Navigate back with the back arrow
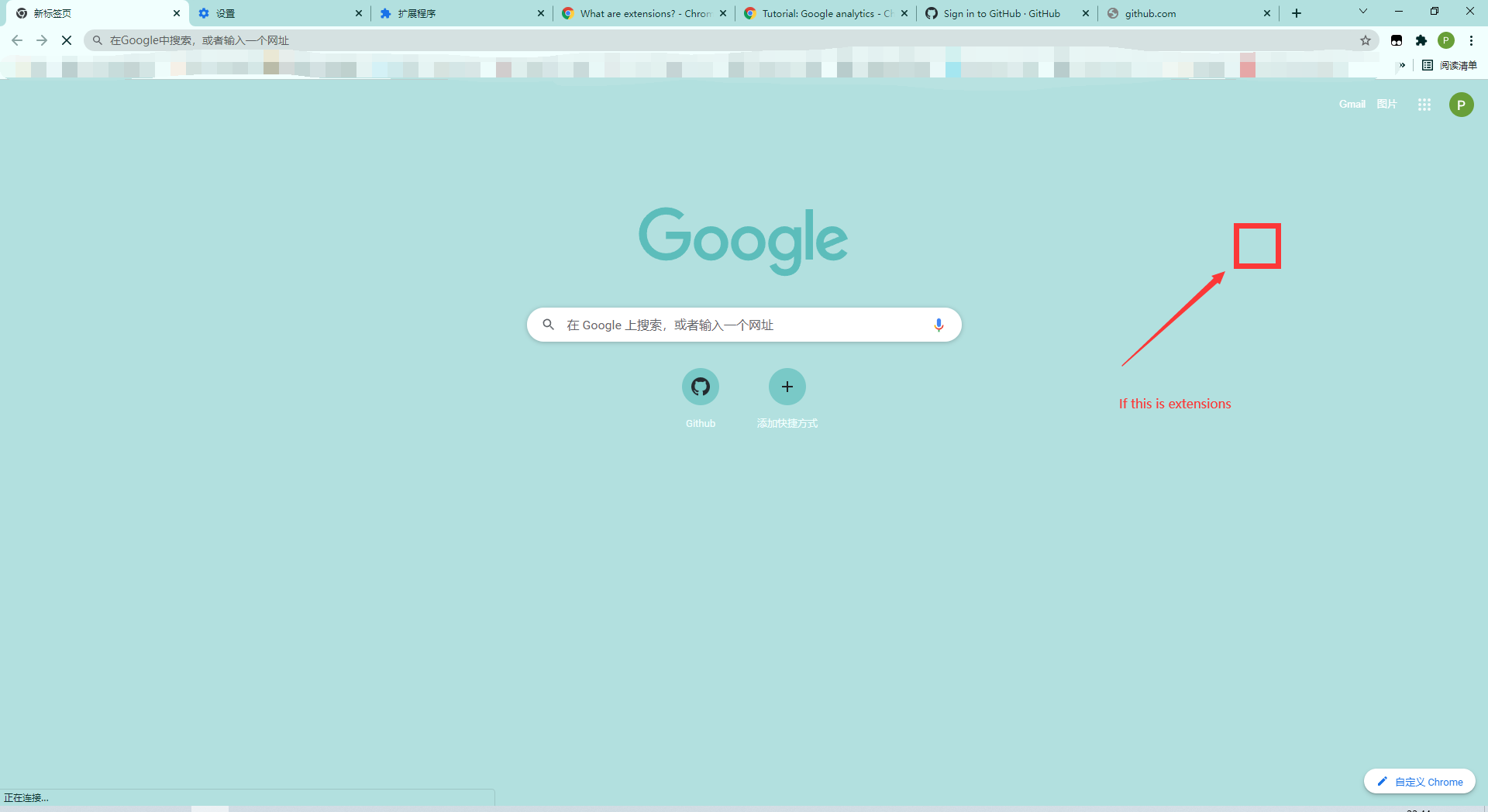 pyautogui.click(x=16, y=40)
